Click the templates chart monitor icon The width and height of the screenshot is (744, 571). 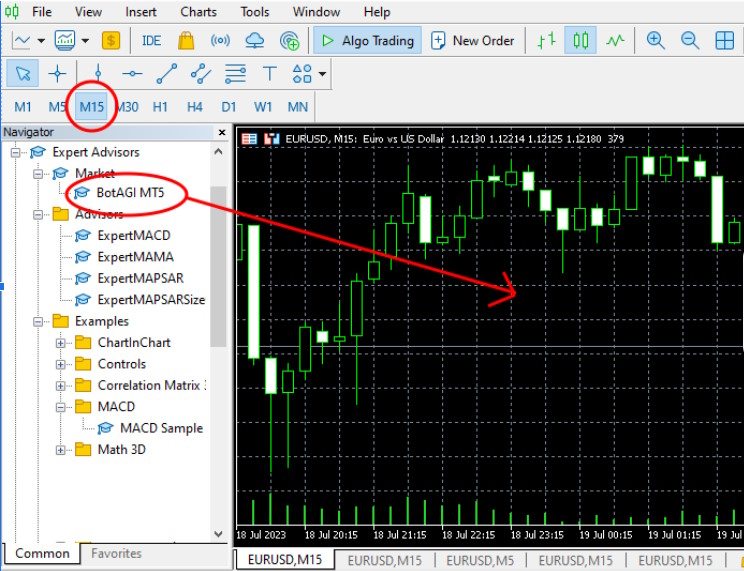65,40
